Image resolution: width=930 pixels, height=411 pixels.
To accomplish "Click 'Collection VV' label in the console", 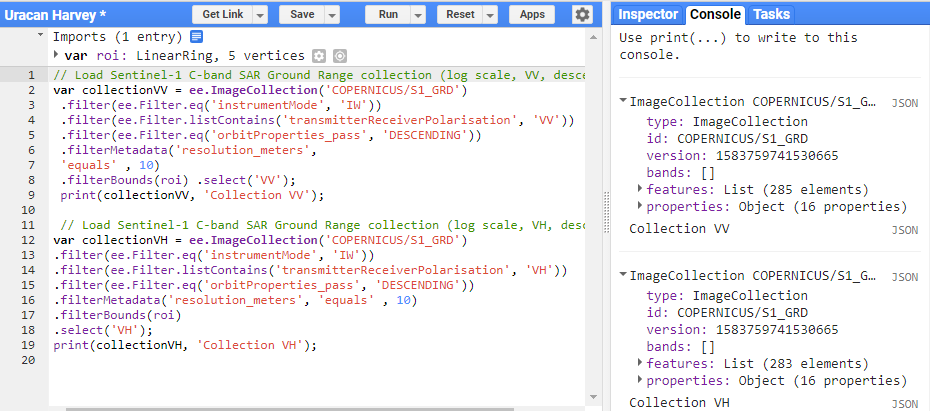I will click(x=679, y=228).
